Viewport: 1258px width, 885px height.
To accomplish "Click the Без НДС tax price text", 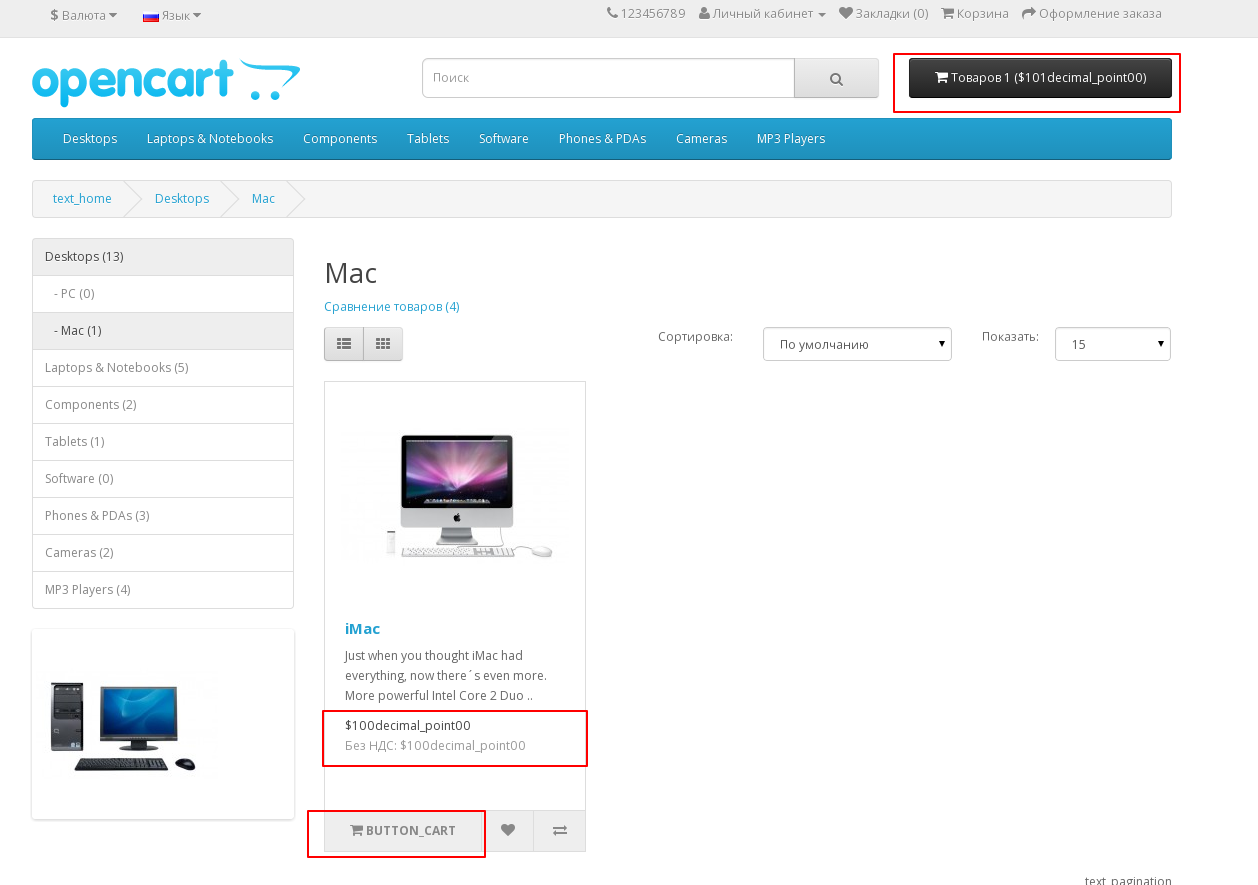I will pyautogui.click(x=435, y=746).
